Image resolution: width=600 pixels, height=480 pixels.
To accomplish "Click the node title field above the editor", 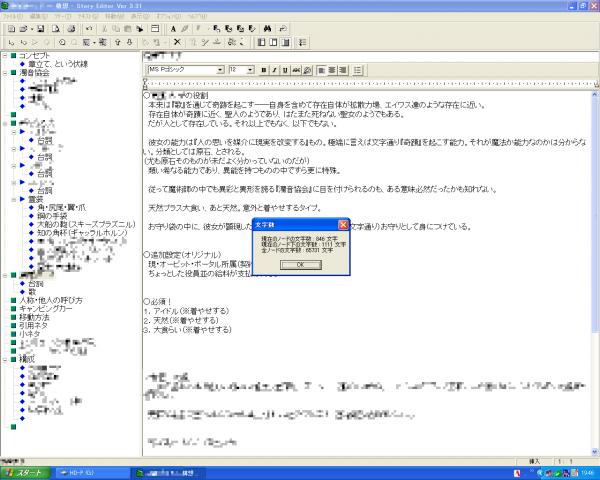I will coord(370,56).
